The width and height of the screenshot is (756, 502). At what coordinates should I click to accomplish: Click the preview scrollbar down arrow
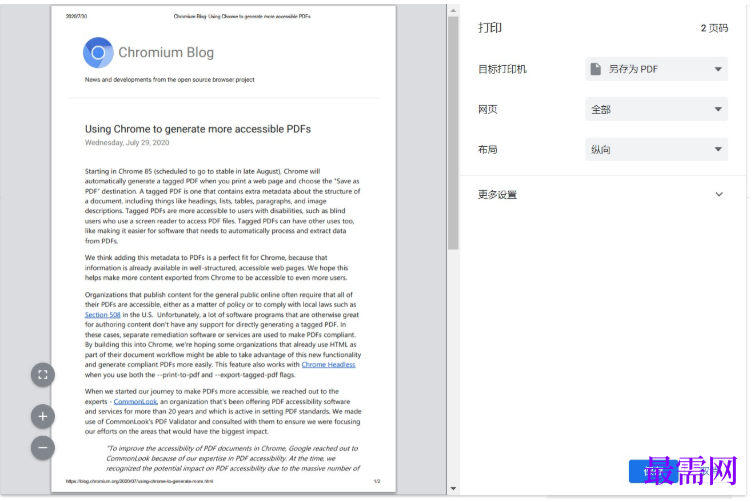tap(453, 488)
